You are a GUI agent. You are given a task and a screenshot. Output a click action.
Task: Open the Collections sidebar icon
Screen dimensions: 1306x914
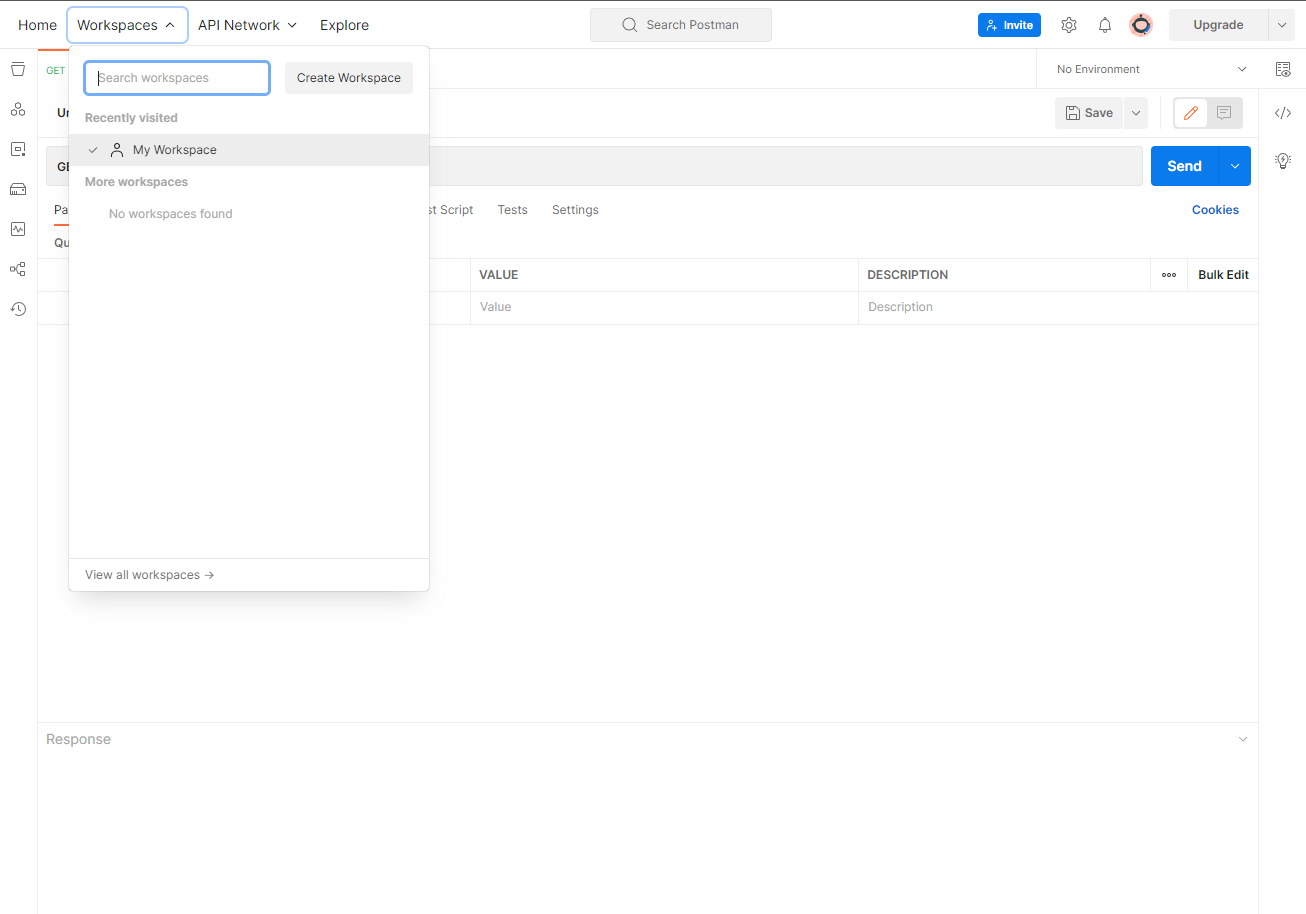pyautogui.click(x=18, y=69)
